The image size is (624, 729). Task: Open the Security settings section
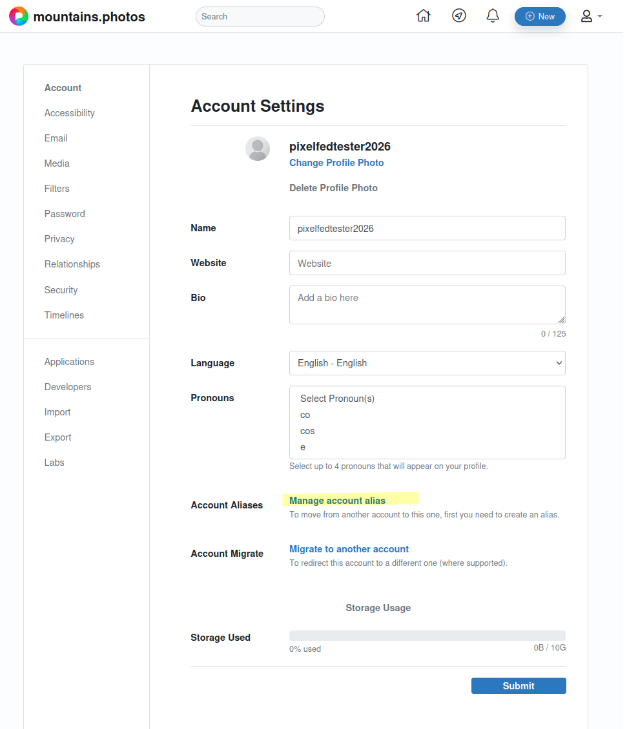(60, 290)
